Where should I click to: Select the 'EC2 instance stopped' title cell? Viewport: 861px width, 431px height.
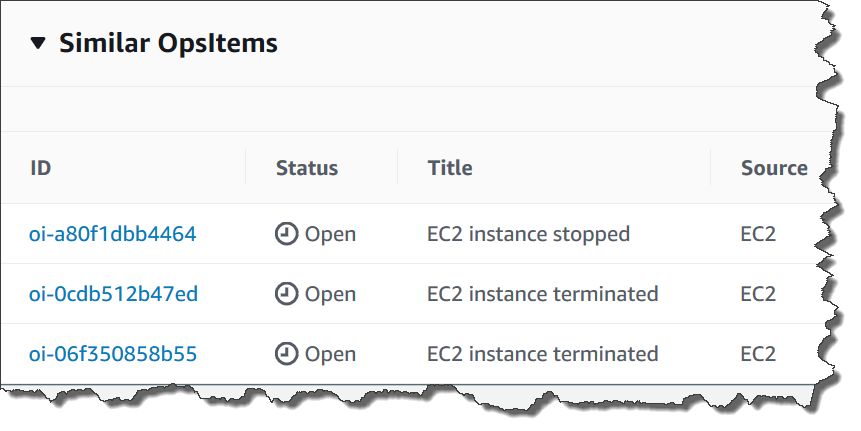tap(528, 234)
